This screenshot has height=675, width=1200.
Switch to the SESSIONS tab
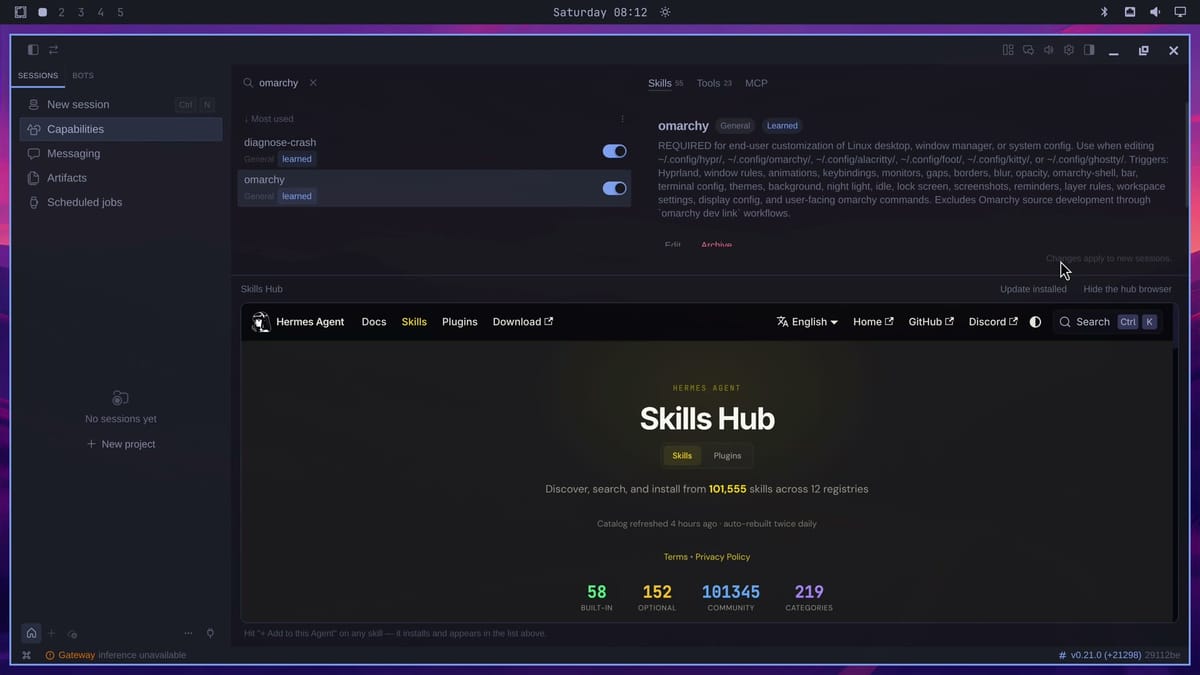pos(38,76)
